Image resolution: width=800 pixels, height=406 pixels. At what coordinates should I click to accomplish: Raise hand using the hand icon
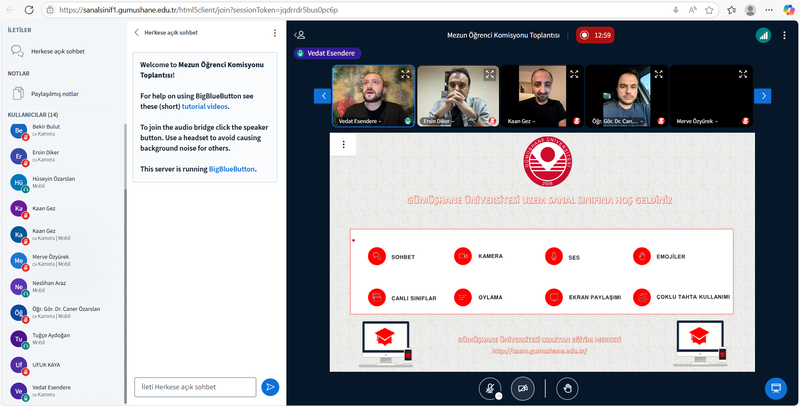tap(567, 389)
